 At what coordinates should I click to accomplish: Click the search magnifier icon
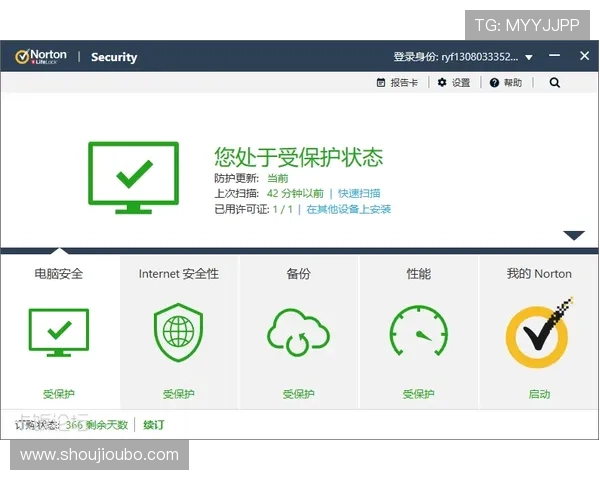click(554, 83)
